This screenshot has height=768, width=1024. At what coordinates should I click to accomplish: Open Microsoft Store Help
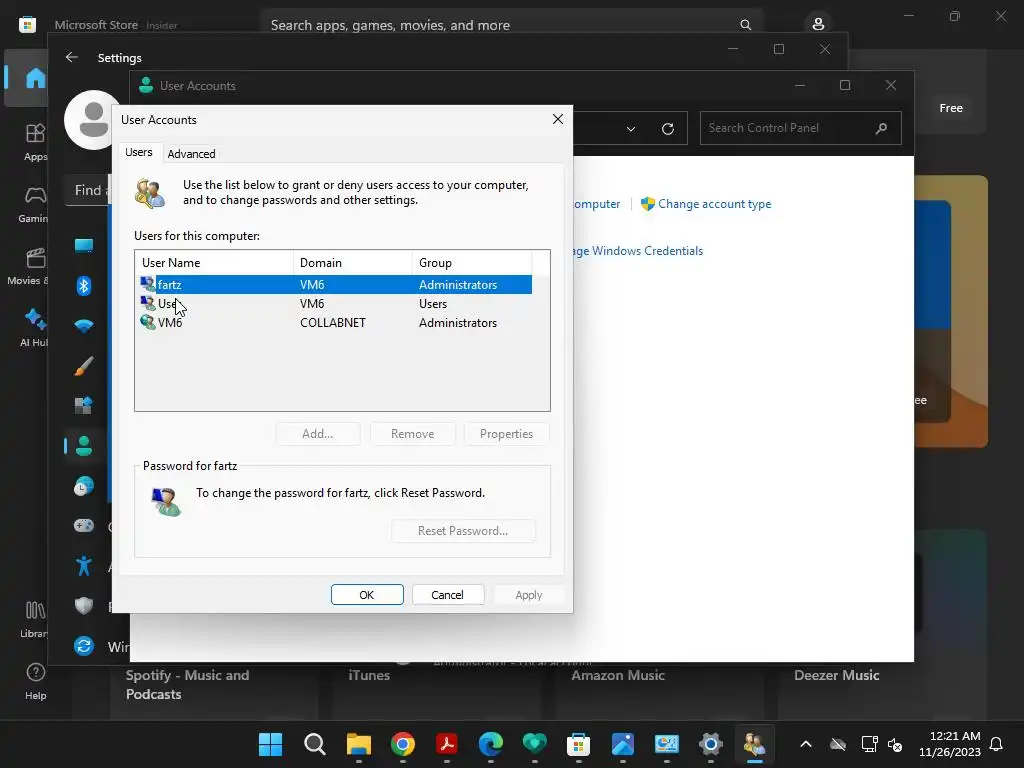35,681
